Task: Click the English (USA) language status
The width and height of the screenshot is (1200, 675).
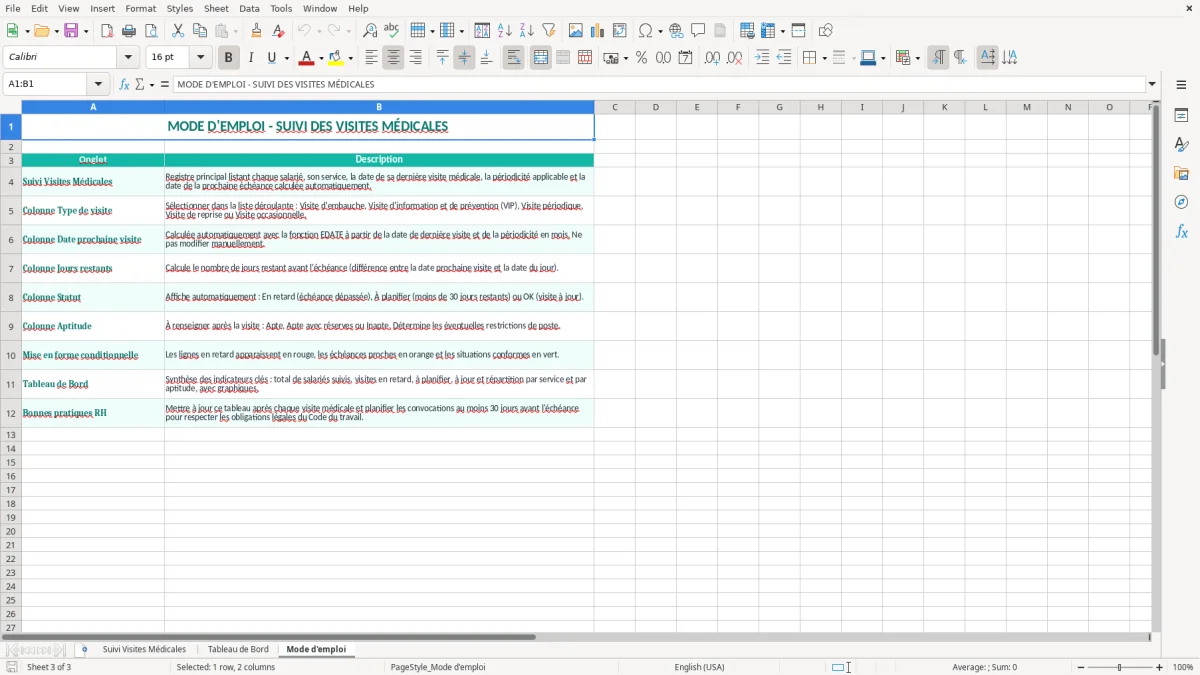Action: (700, 667)
